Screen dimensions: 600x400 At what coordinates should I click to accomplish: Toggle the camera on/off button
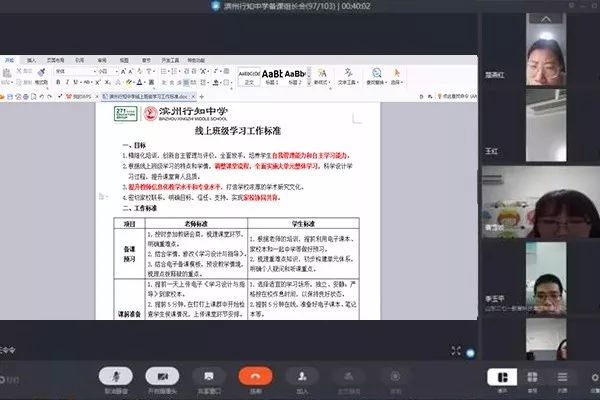tap(162, 376)
